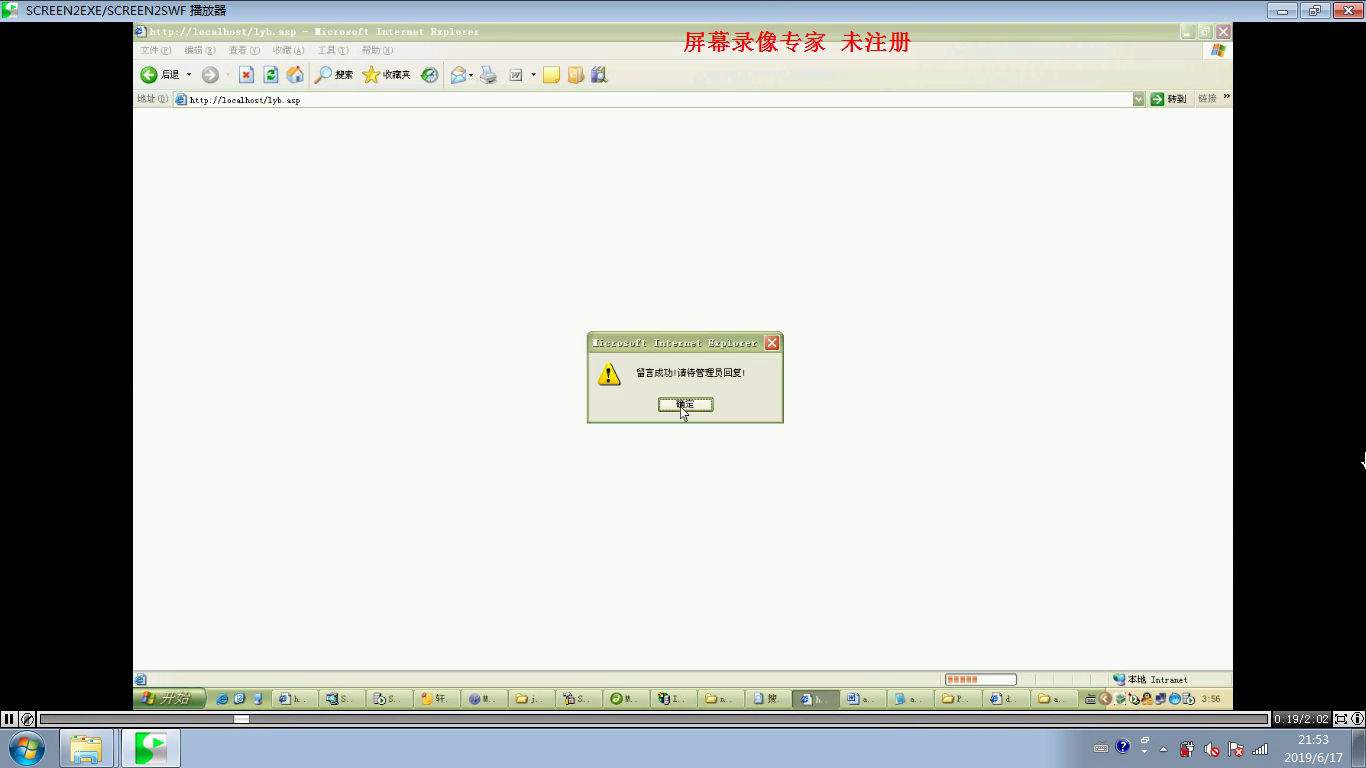Image resolution: width=1366 pixels, height=768 pixels.
Task: Click the 链接 (Links) toolbar label
Action: tap(1207, 99)
